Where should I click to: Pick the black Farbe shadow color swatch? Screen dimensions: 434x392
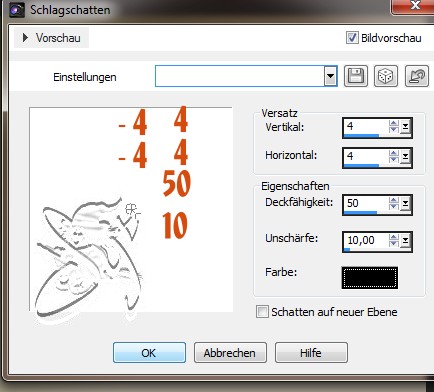[x=369, y=278]
